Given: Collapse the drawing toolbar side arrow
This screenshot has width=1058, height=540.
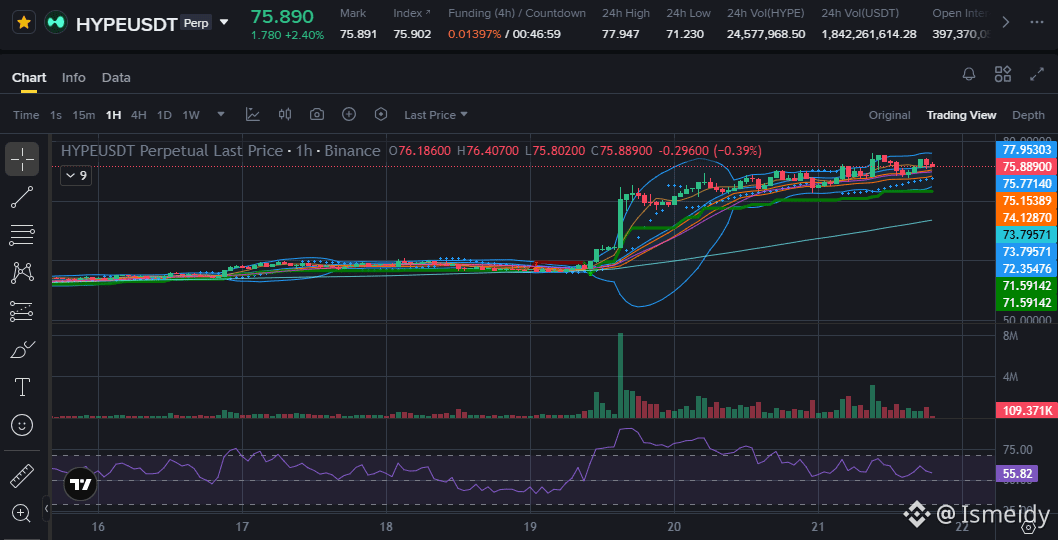Looking at the screenshot, I should pos(47,508).
